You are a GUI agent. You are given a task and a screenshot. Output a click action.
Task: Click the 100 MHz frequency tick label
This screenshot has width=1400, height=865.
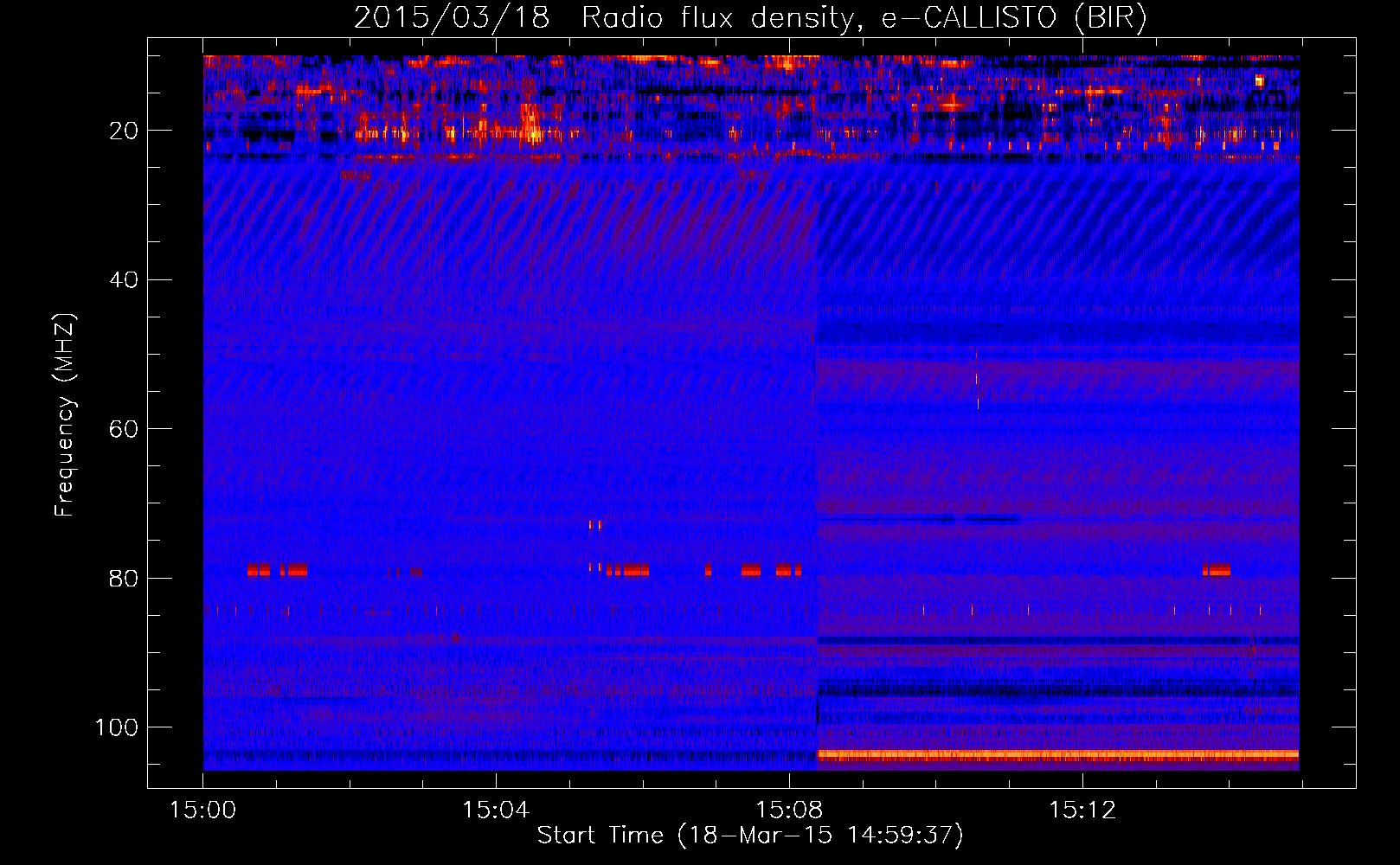tap(117, 727)
